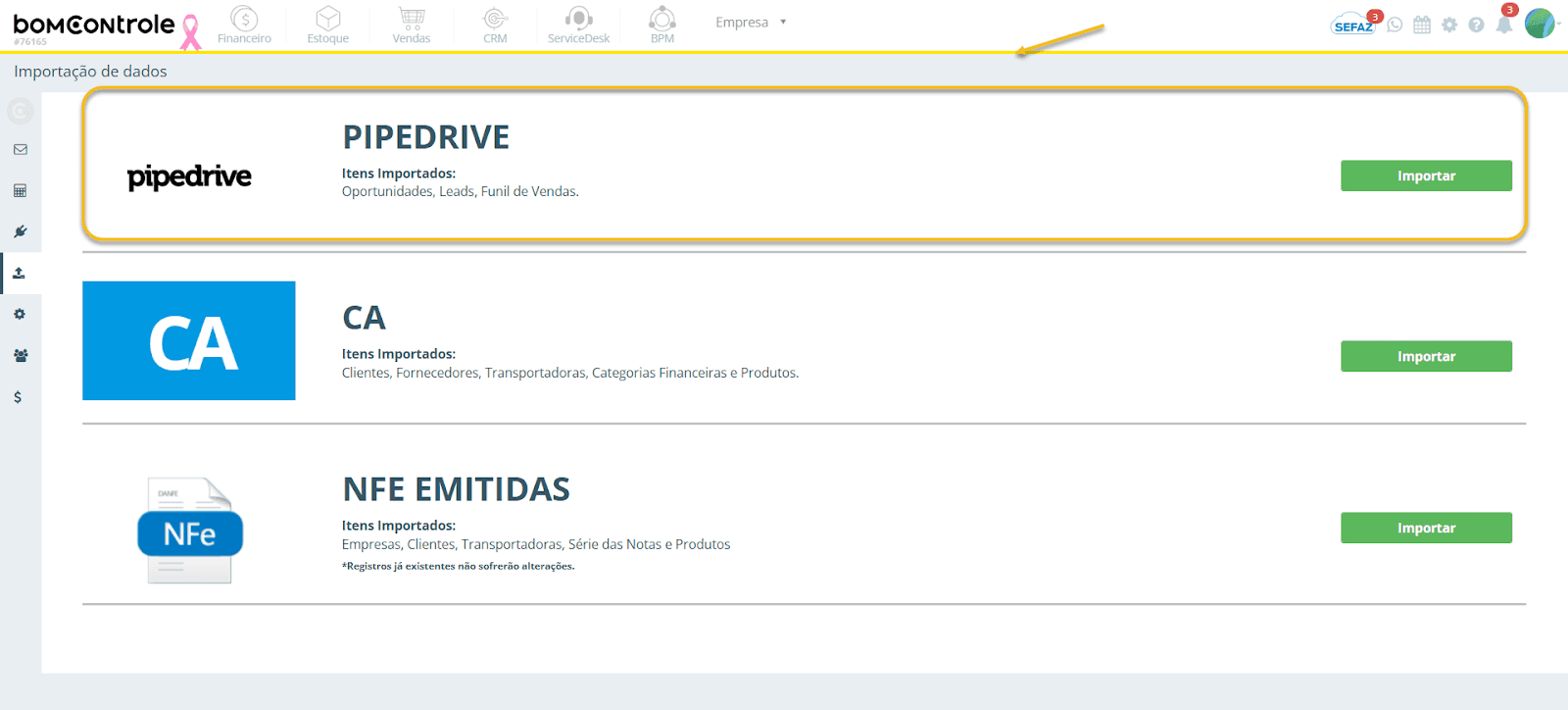Open the Vendas module
This screenshot has height=710, width=1568.
[x=412, y=25]
